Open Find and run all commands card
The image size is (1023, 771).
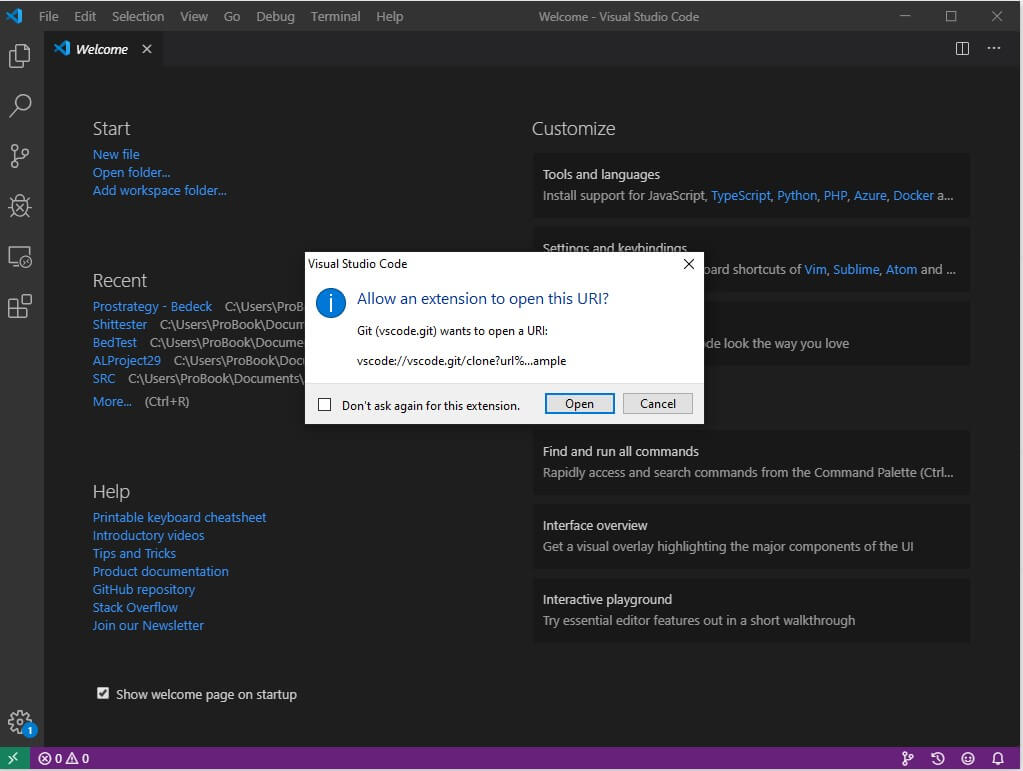[x=751, y=462]
